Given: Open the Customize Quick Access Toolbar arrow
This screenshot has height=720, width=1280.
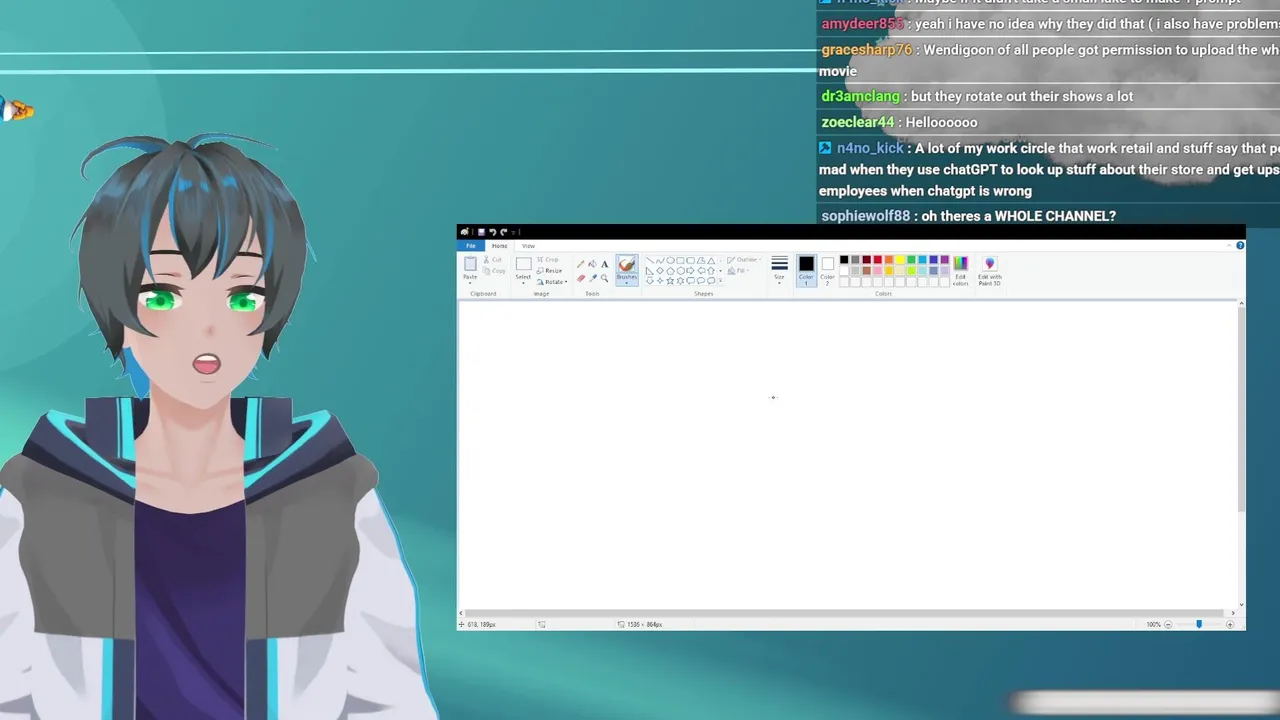Looking at the screenshot, I should 513,232.
